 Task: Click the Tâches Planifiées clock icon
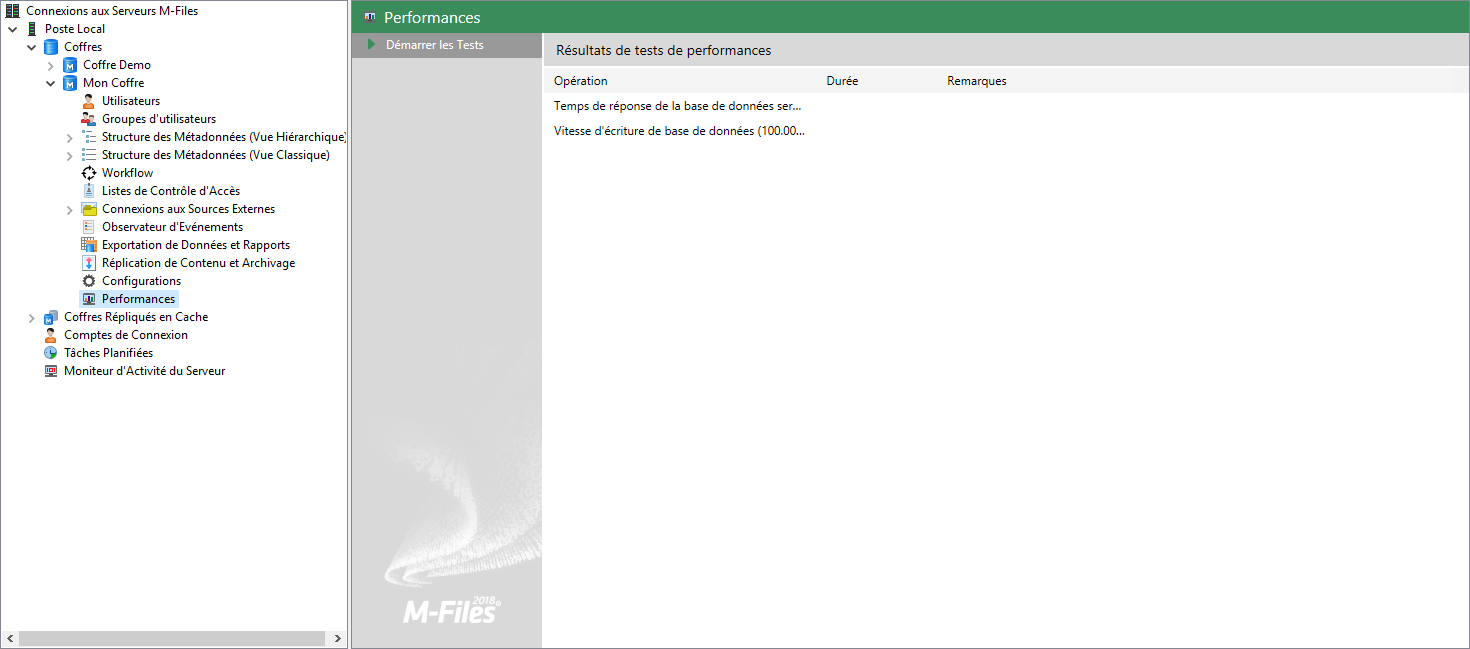point(51,353)
